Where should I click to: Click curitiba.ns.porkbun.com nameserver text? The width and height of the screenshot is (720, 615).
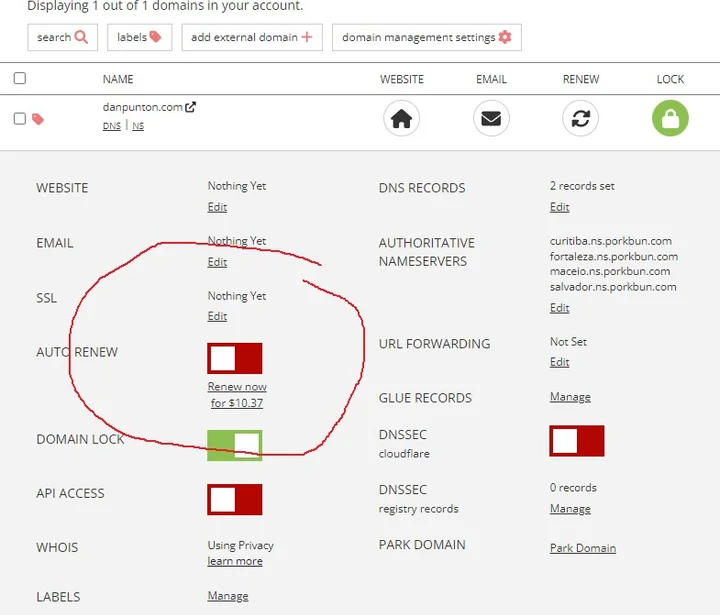click(x=611, y=241)
